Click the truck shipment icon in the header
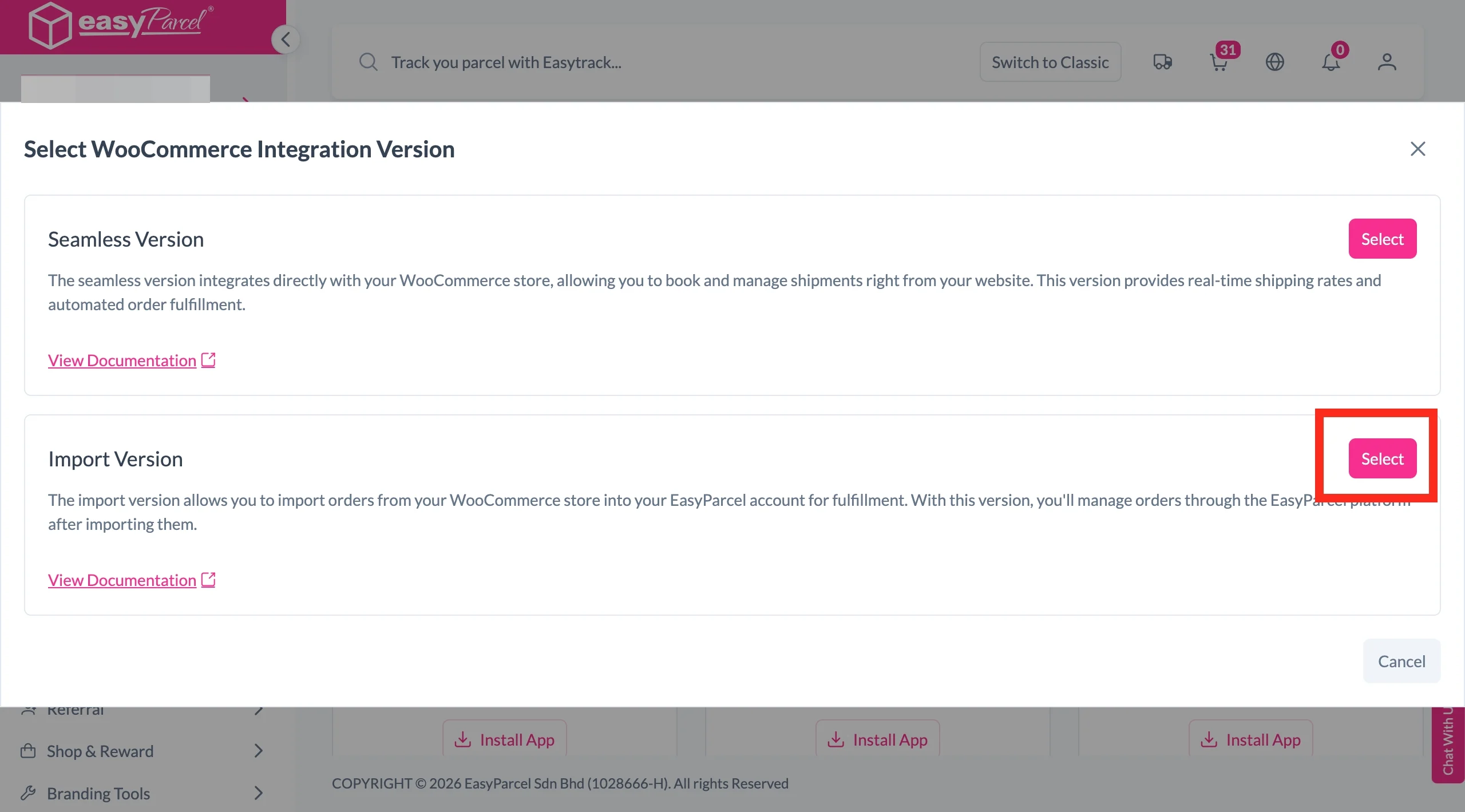This screenshot has height=812, width=1465. [x=1163, y=62]
